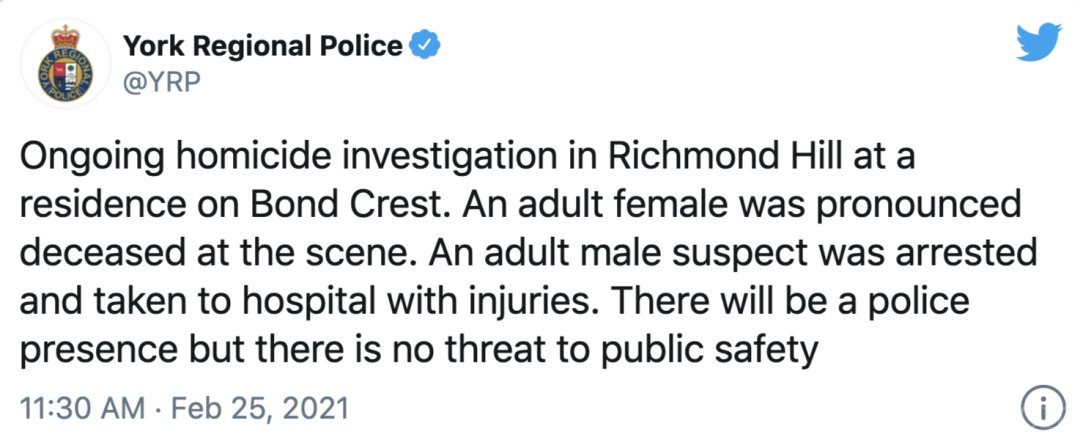Click the word "pronounced" in the tweet

(932, 204)
